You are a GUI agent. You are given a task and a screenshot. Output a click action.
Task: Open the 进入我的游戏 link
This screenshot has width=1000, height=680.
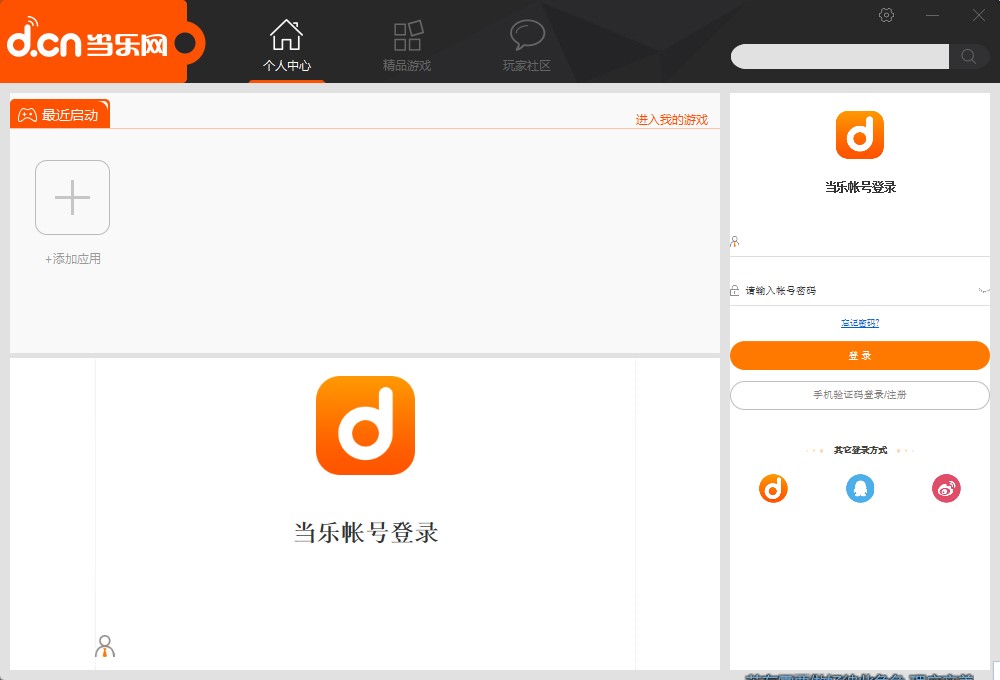(x=672, y=119)
